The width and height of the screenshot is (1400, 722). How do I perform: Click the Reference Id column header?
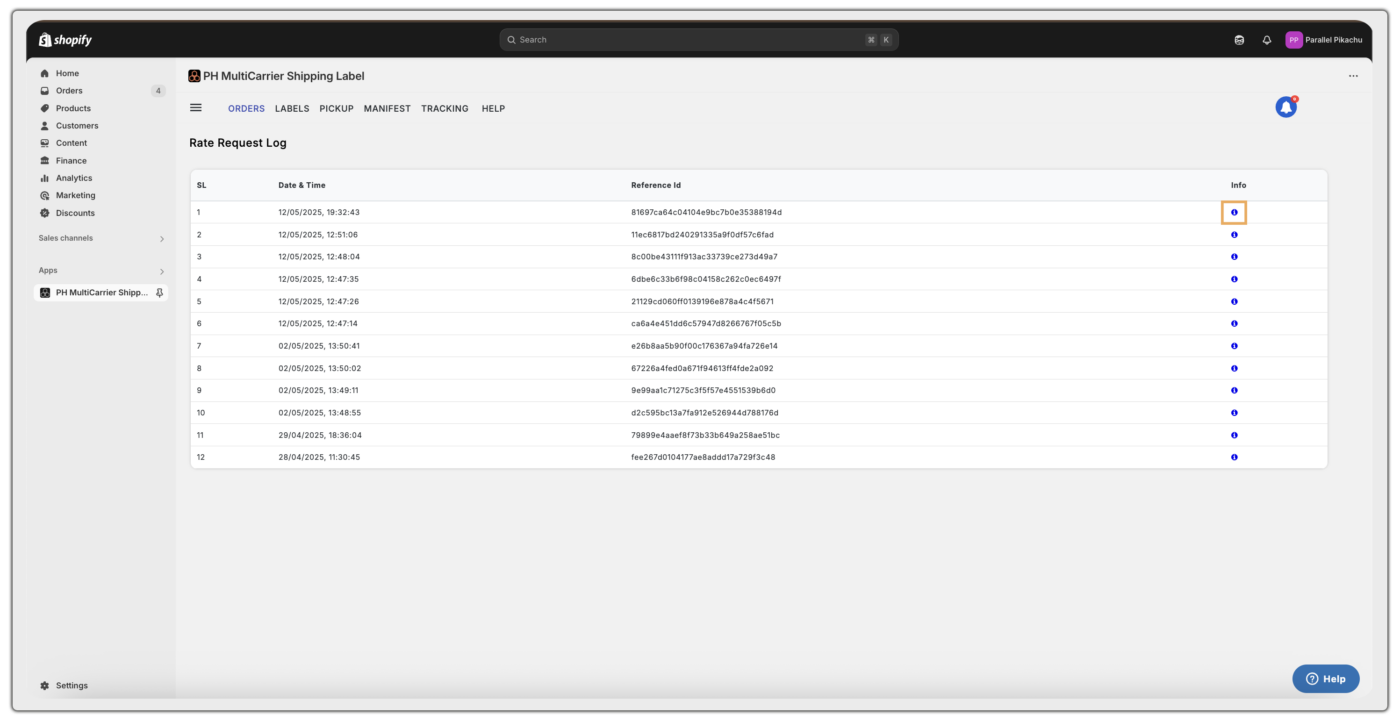tap(656, 185)
